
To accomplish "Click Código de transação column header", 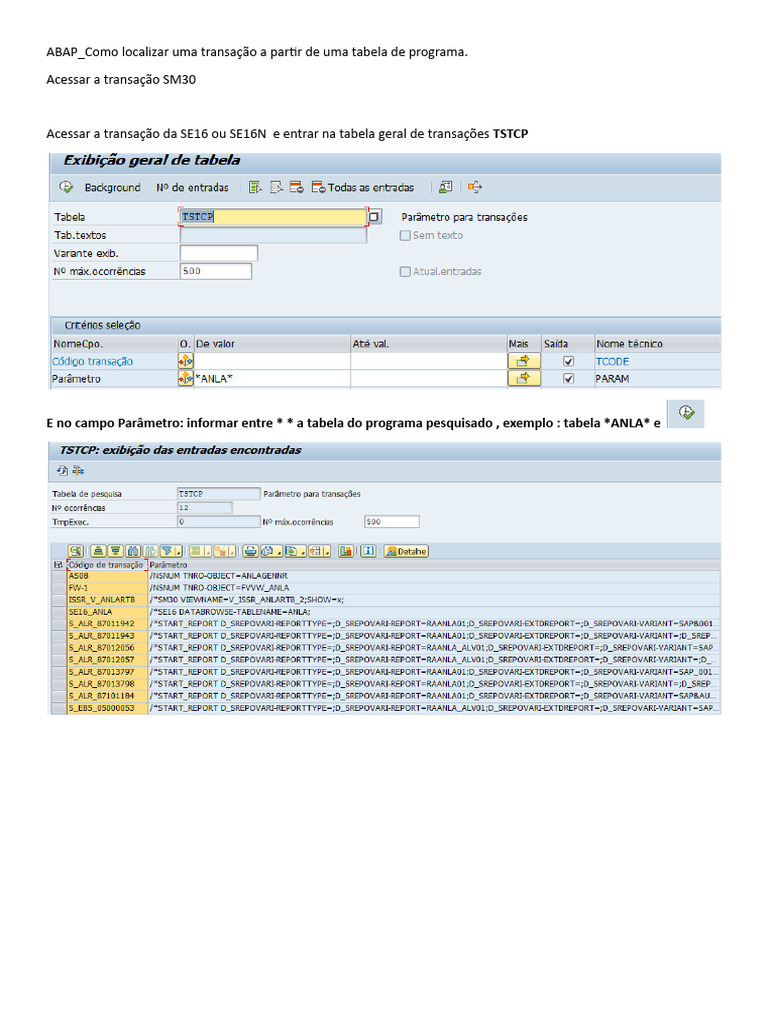I will click(x=106, y=565).
